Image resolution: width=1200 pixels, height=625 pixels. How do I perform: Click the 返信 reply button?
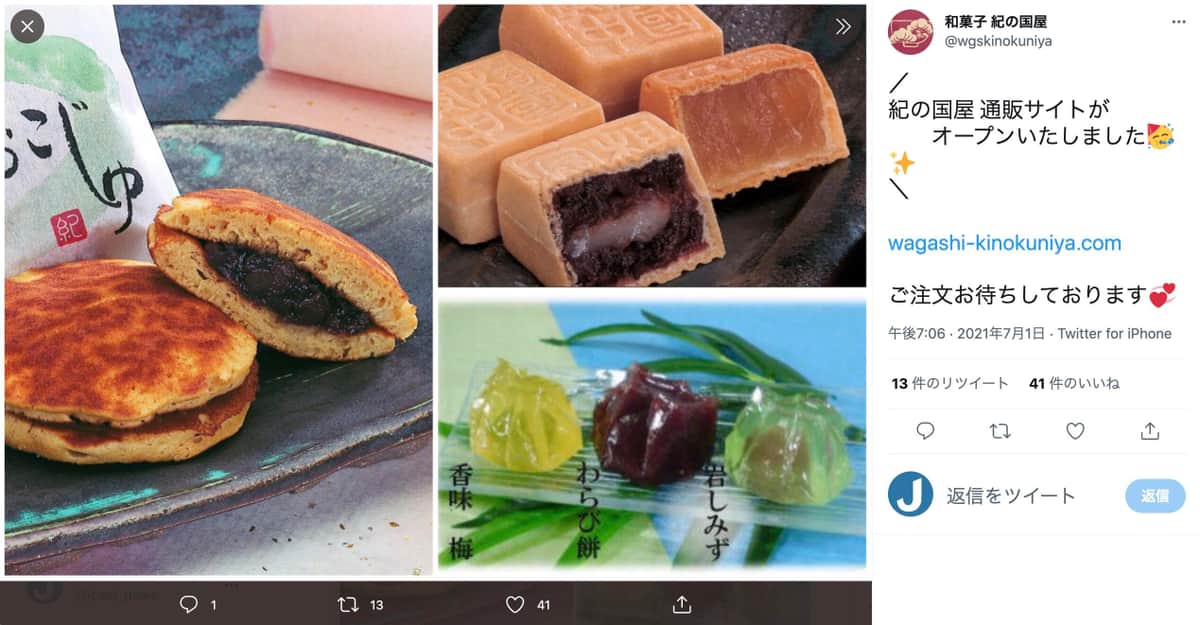point(1155,496)
